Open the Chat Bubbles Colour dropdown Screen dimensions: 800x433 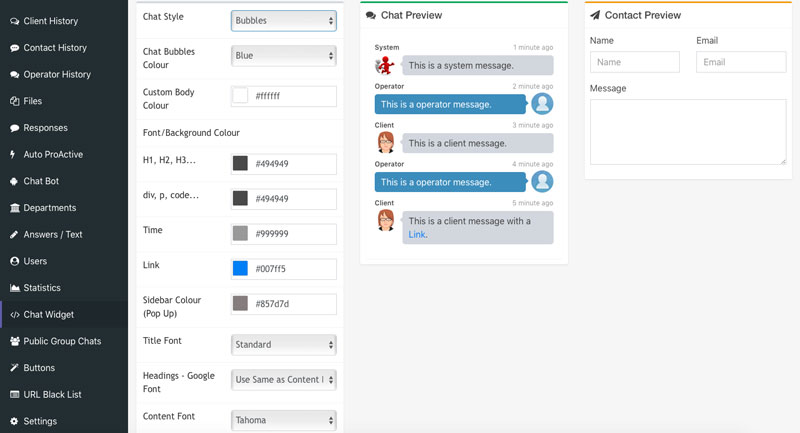click(283, 56)
